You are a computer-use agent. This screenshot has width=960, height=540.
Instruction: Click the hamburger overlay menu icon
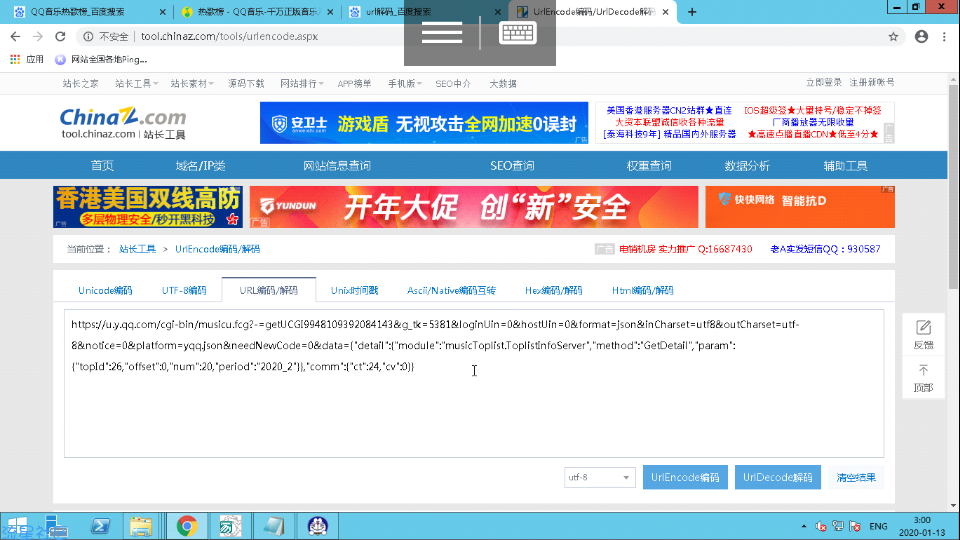tap(441, 32)
